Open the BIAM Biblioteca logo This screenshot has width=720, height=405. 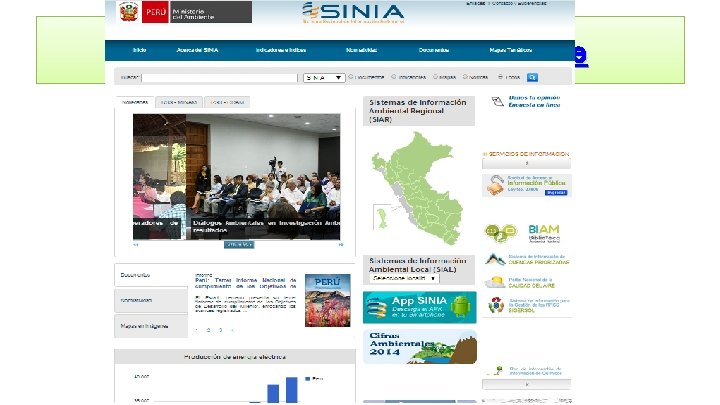tap(544, 233)
